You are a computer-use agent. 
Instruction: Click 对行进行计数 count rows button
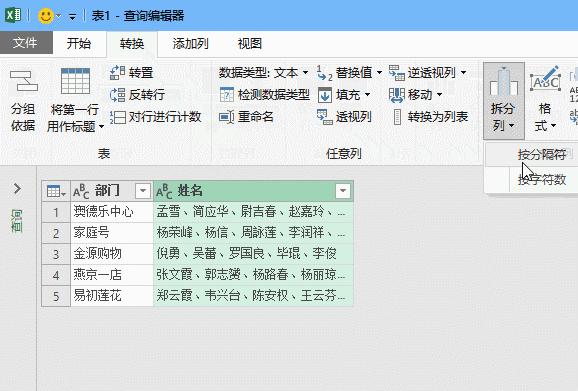tap(156, 117)
